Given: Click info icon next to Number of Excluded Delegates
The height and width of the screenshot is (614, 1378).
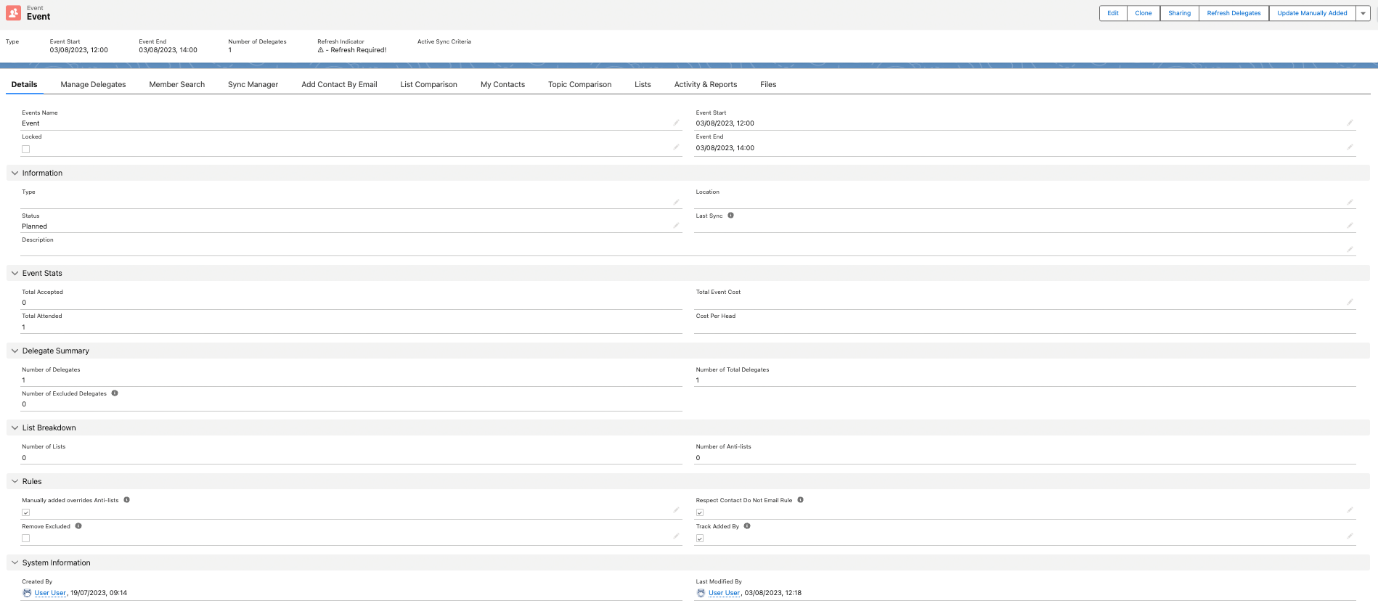Looking at the screenshot, I should pos(115,393).
